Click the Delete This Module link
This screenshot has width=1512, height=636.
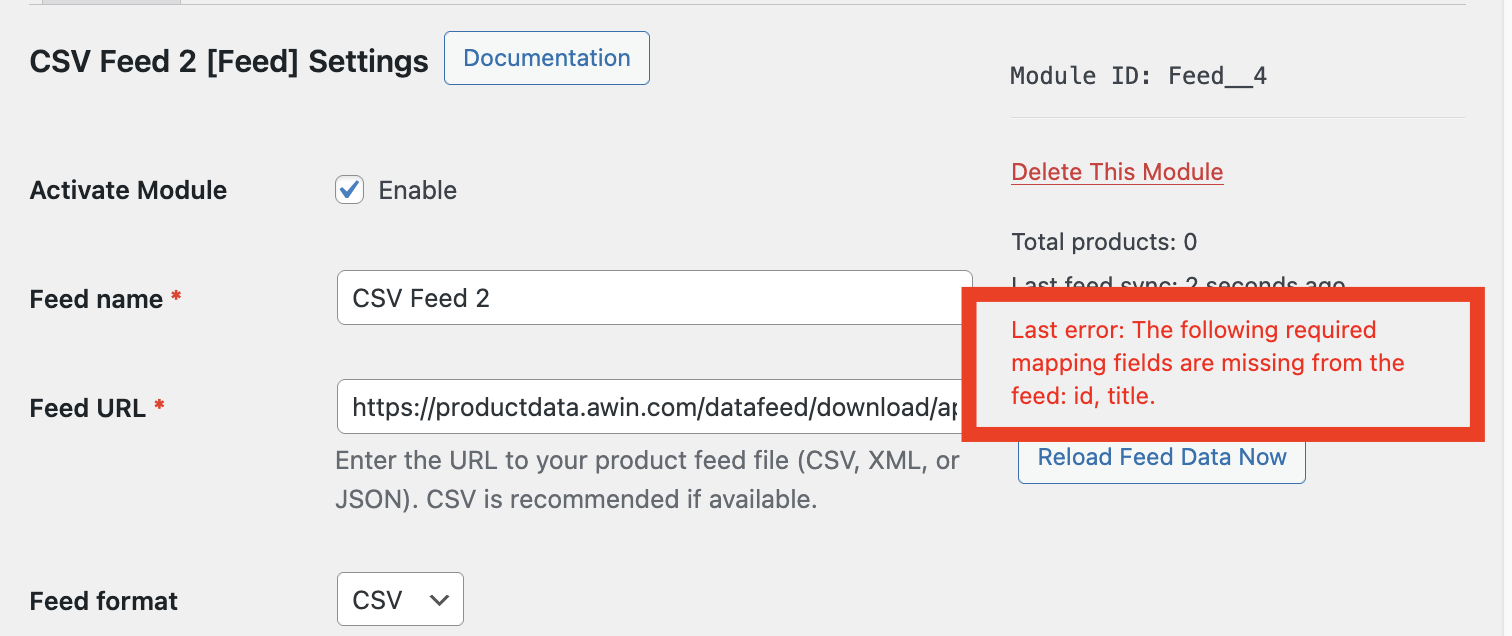(1117, 172)
